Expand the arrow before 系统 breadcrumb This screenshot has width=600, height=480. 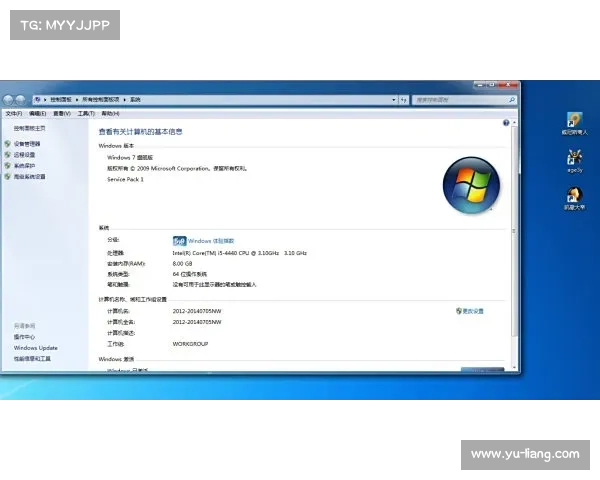(x=125, y=100)
